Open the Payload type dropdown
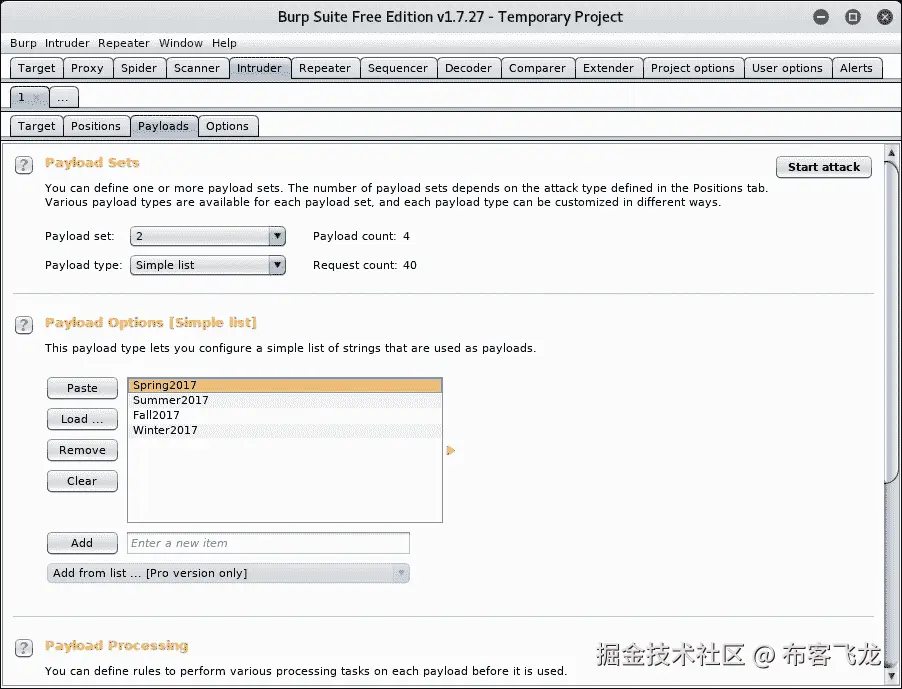Image resolution: width=902 pixels, height=689 pixels. click(208, 265)
